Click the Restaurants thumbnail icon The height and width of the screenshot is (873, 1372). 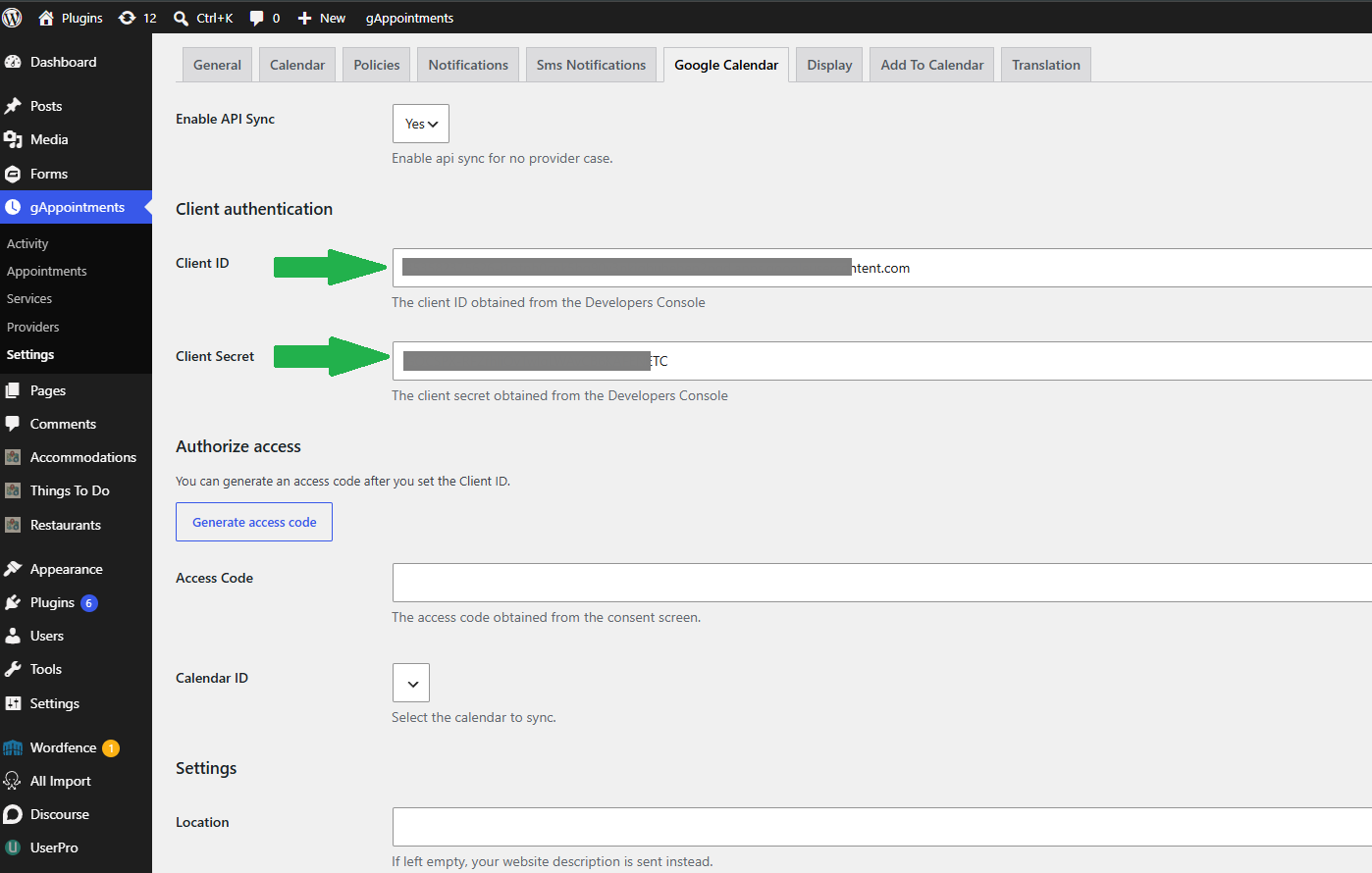pos(13,525)
